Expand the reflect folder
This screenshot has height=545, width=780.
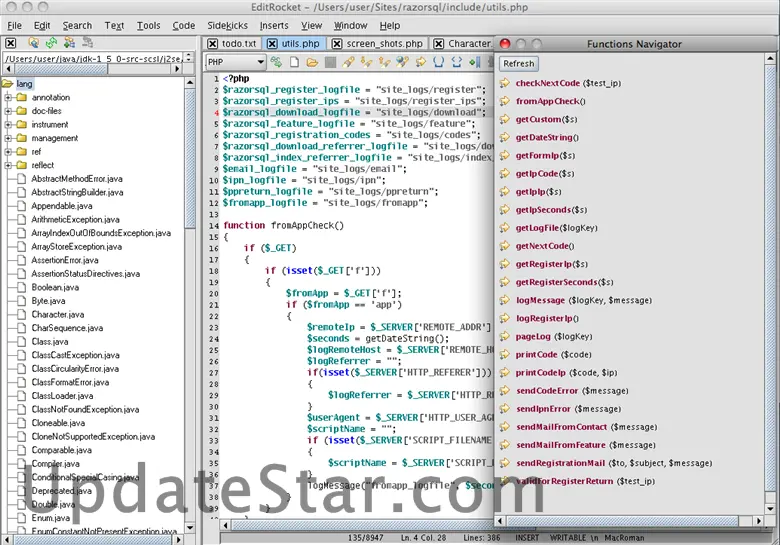(8, 165)
